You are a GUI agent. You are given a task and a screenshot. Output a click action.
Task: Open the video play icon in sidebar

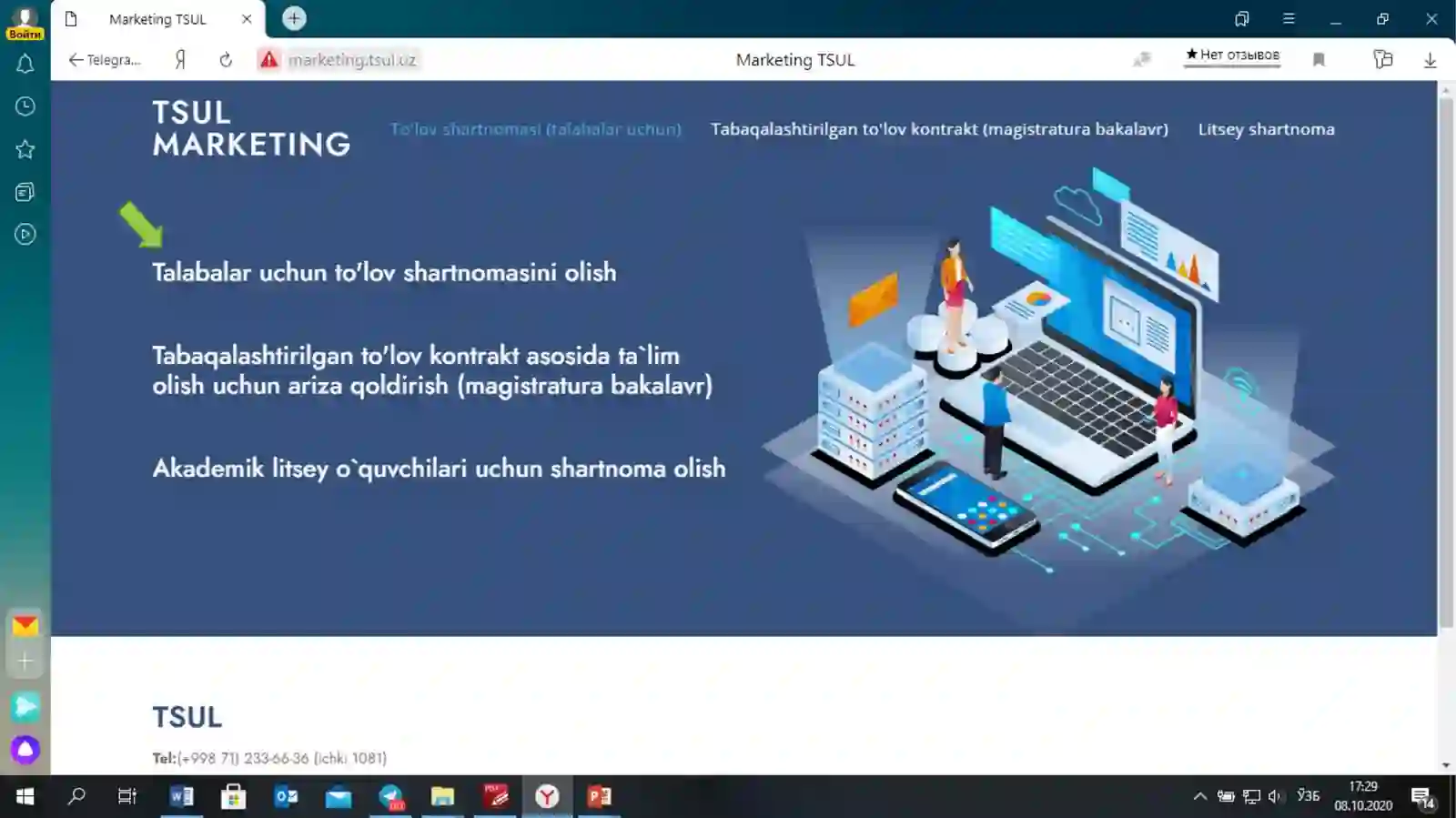tap(25, 235)
